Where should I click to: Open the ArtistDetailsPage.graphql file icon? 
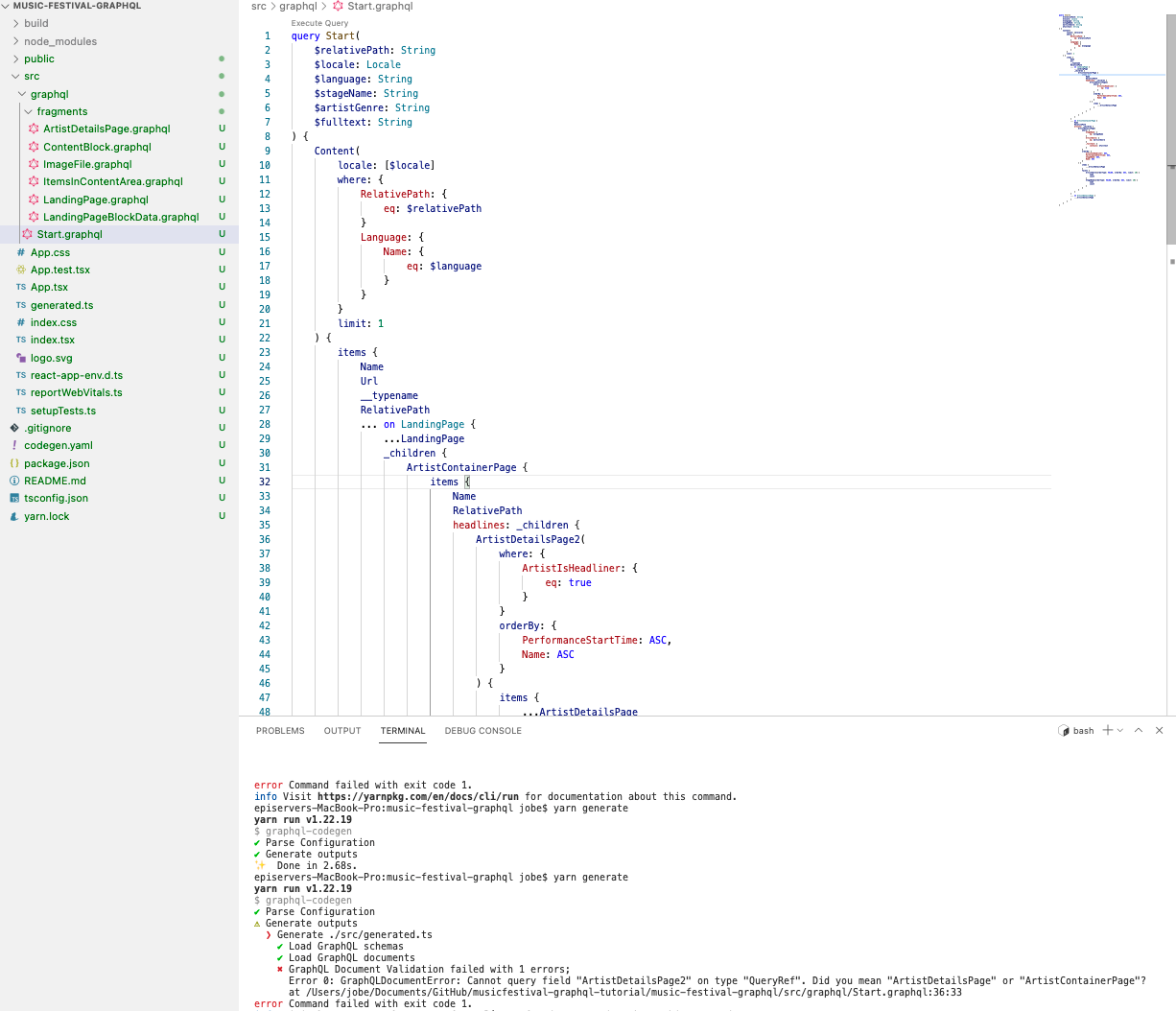coord(34,129)
